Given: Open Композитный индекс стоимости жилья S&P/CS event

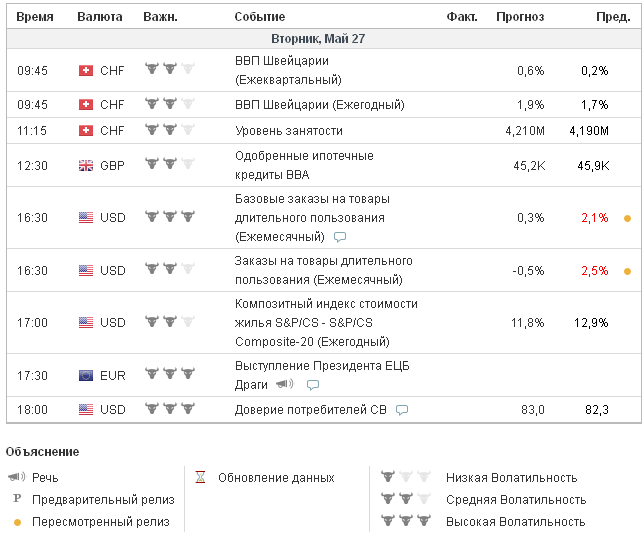Looking at the screenshot, I should pyautogui.click(x=326, y=322).
